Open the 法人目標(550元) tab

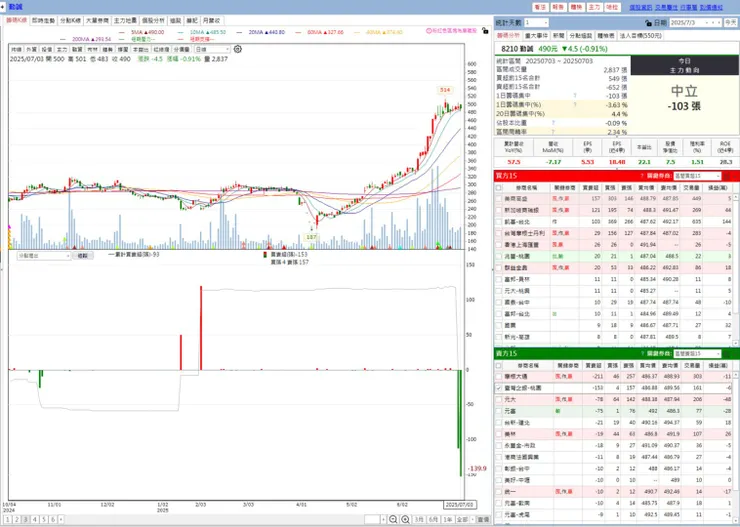[x=640, y=36]
